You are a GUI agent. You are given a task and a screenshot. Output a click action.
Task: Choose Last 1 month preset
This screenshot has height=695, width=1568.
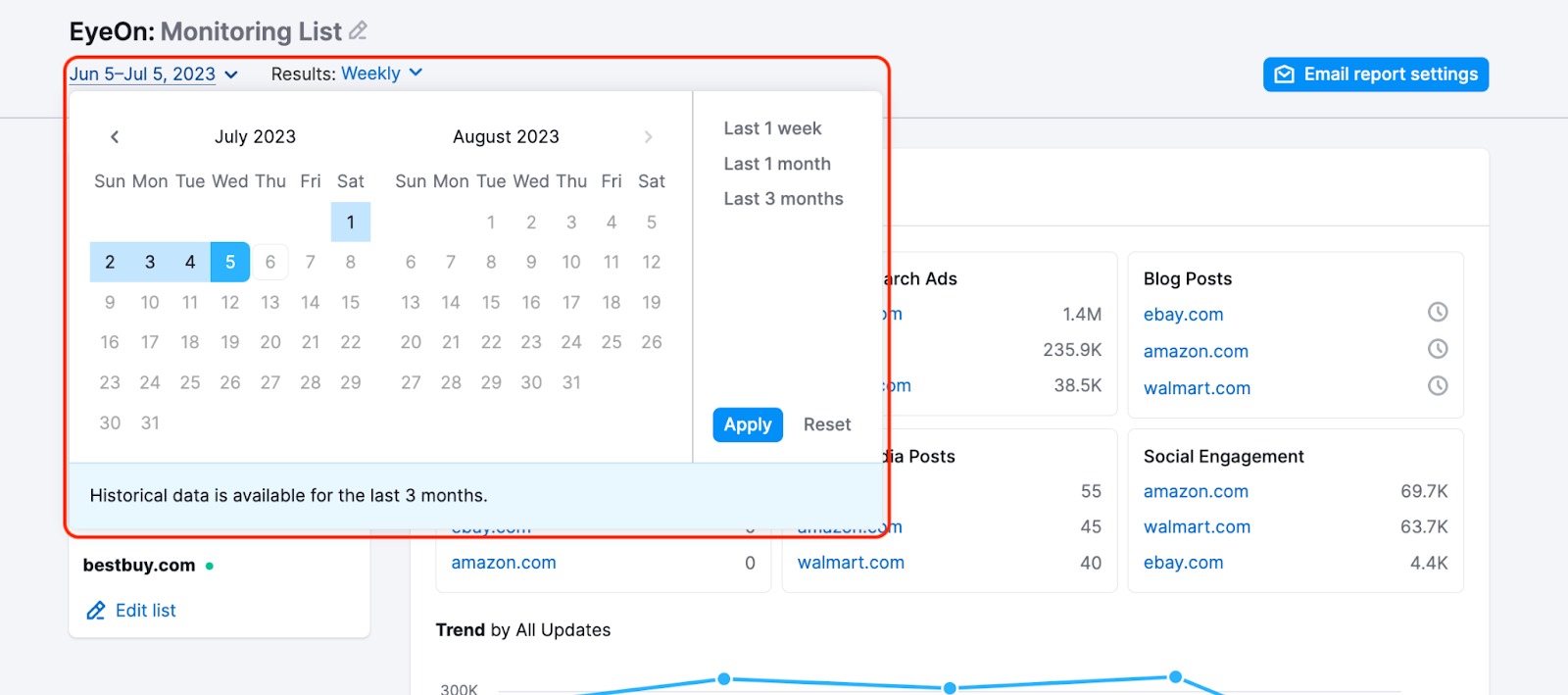[776, 164]
